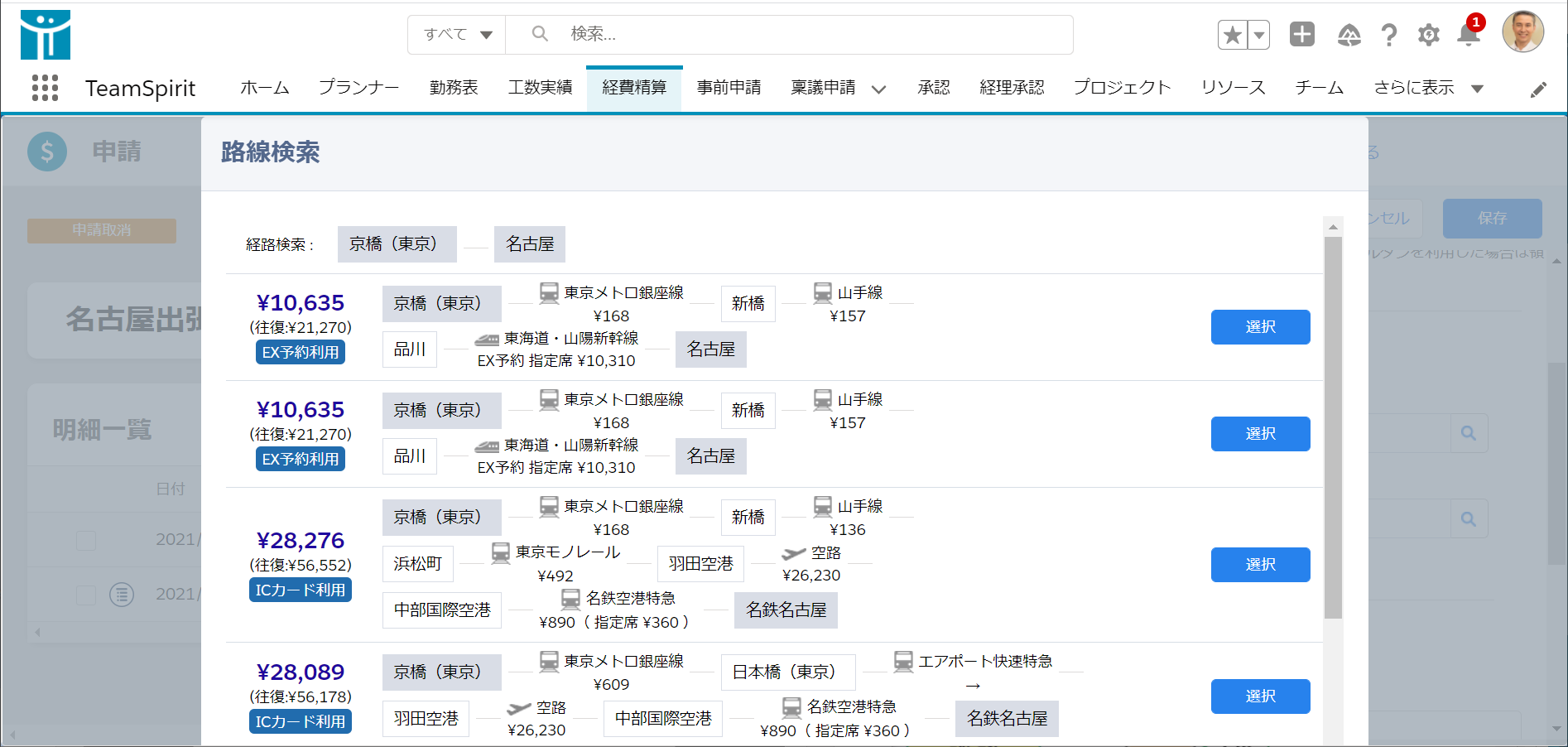Image resolution: width=1568 pixels, height=747 pixels.
Task: Click EX予約利用 badge on first route
Action: (301, 352)
